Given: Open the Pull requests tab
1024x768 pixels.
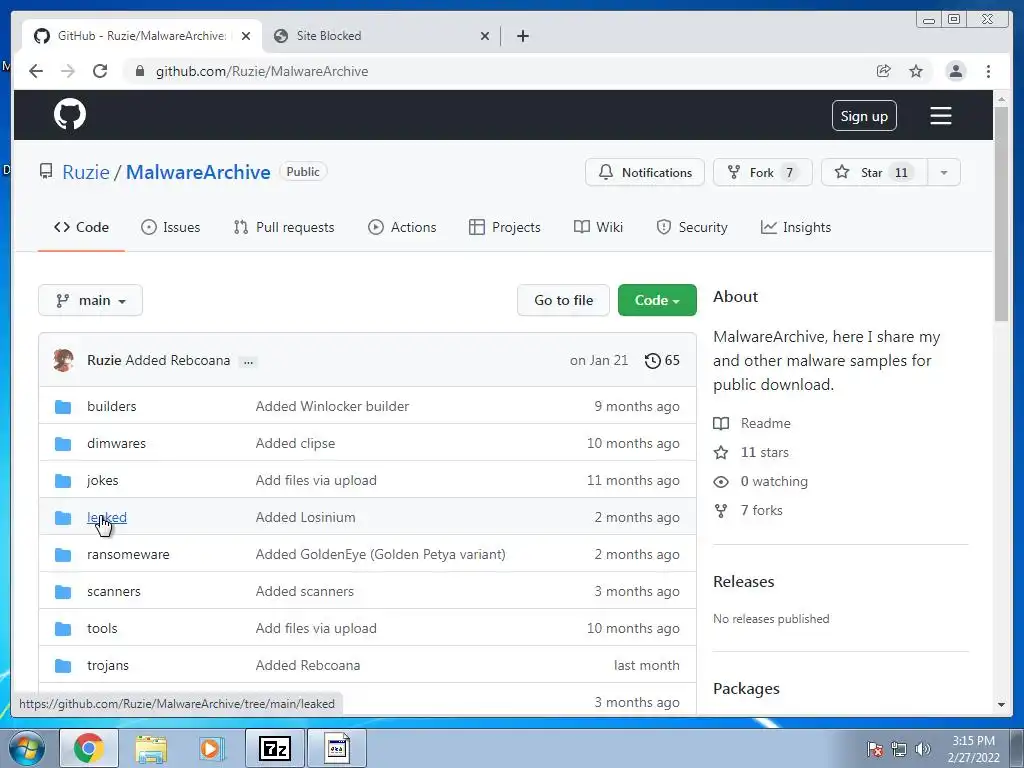Looking at the screenshot, I should pyautogui.click(x=283, y=227).
